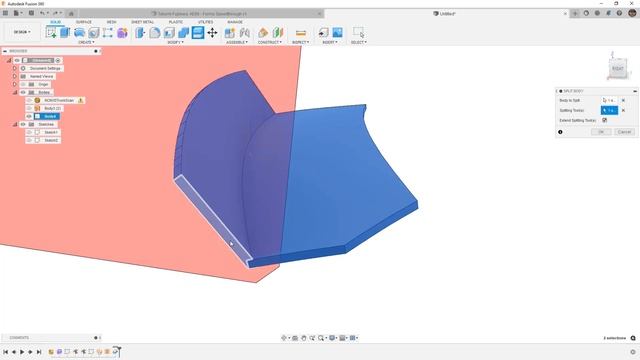
Task: Select the Create Sketch tool
Action: point(51,32)
